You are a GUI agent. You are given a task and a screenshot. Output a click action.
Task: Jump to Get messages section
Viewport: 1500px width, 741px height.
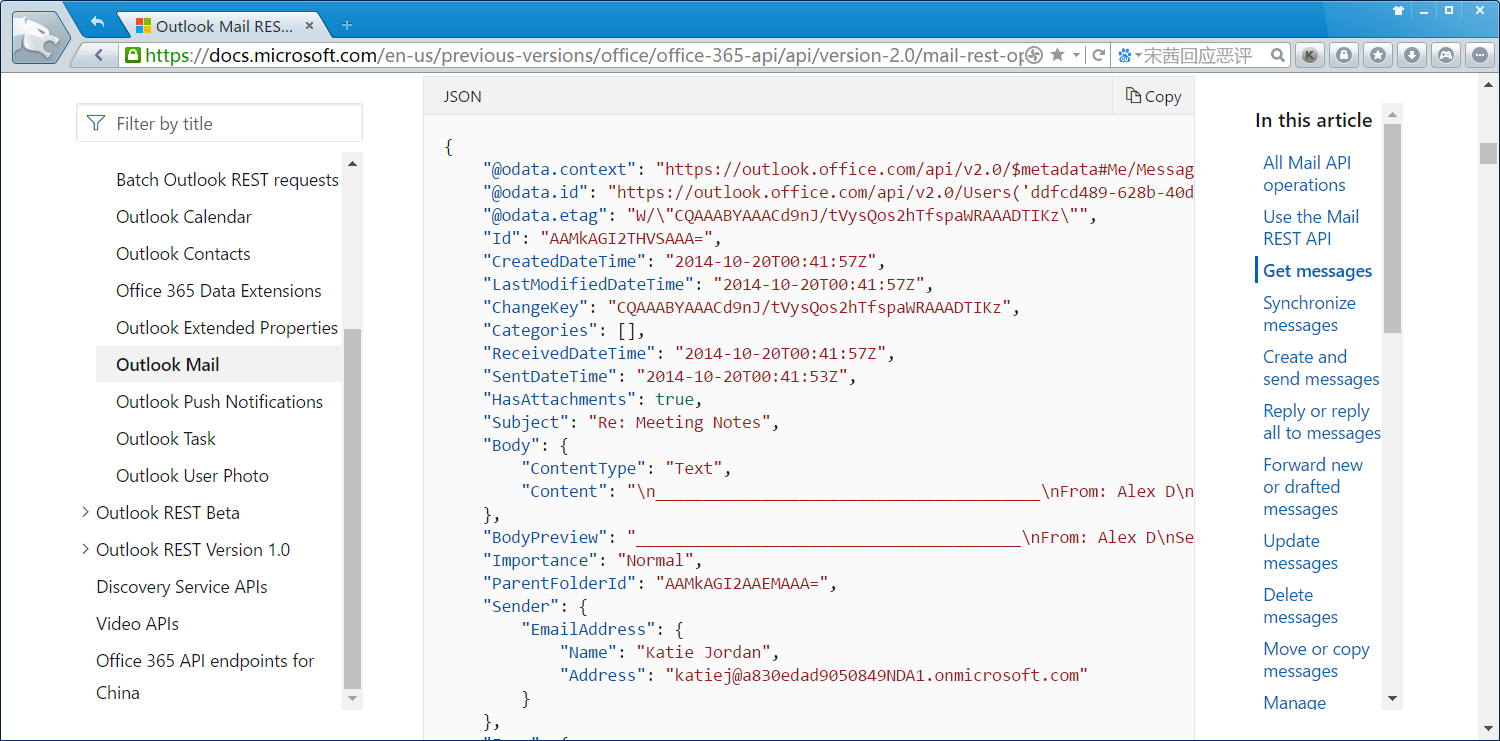1317,271
